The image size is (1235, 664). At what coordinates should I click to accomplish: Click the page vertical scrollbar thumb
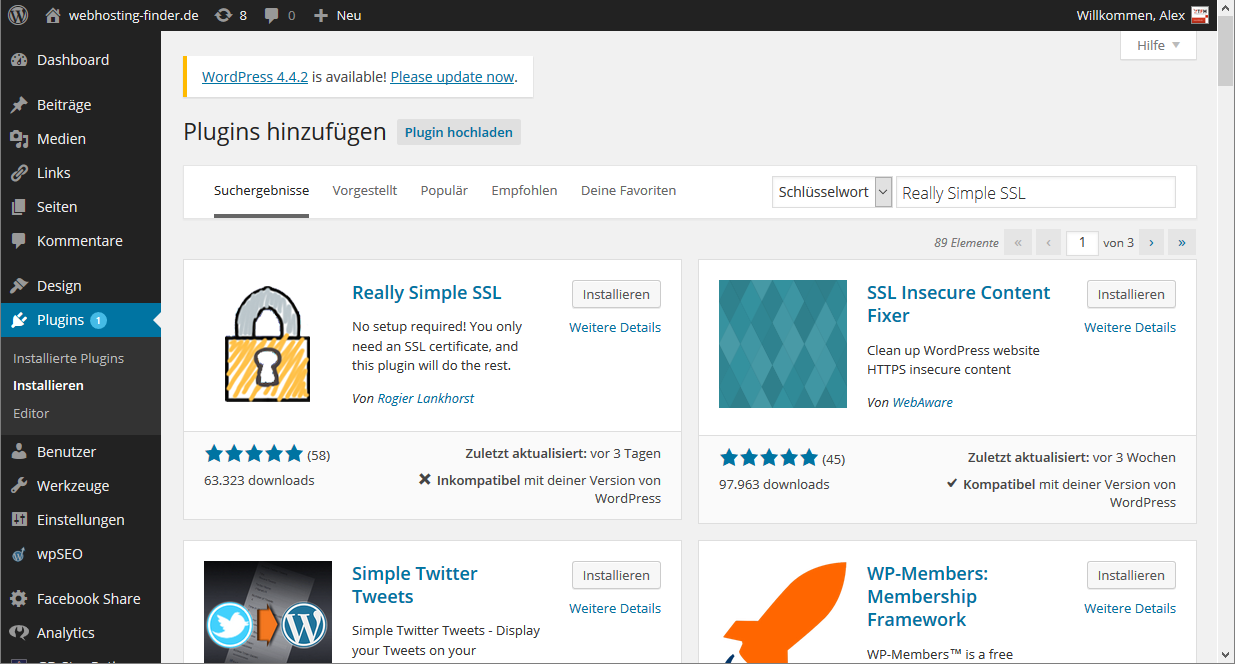point(1226,53)
